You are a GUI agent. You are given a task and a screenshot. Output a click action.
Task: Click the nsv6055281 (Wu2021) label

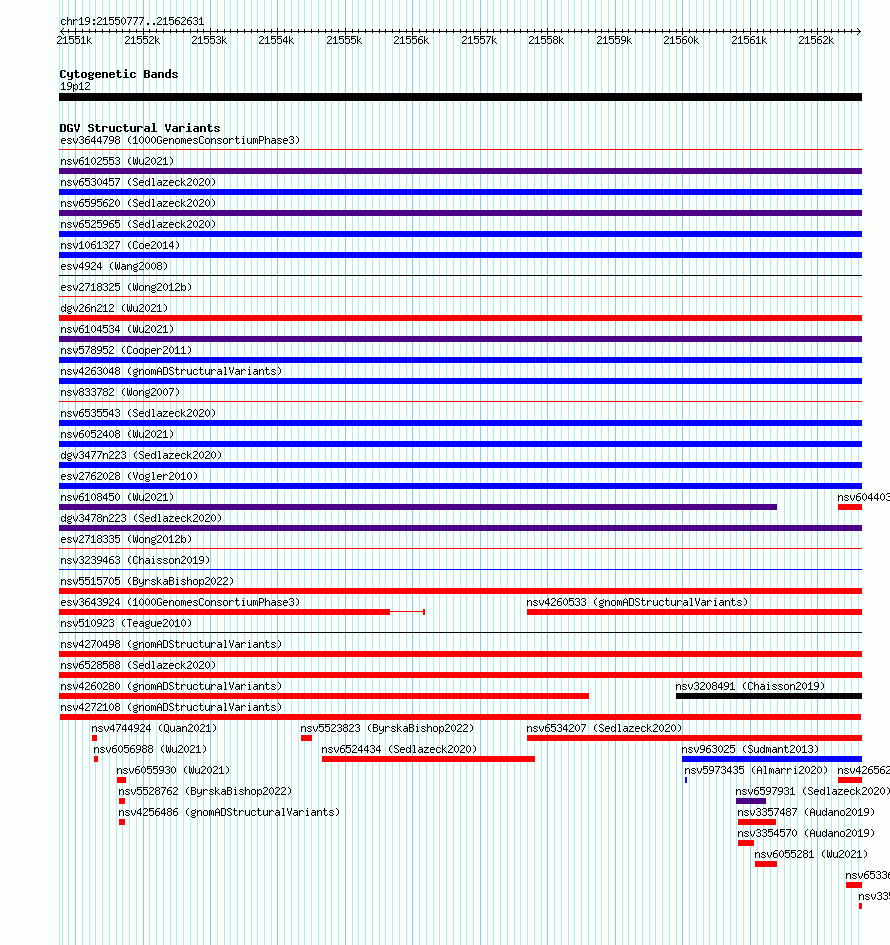pos(811,855)
